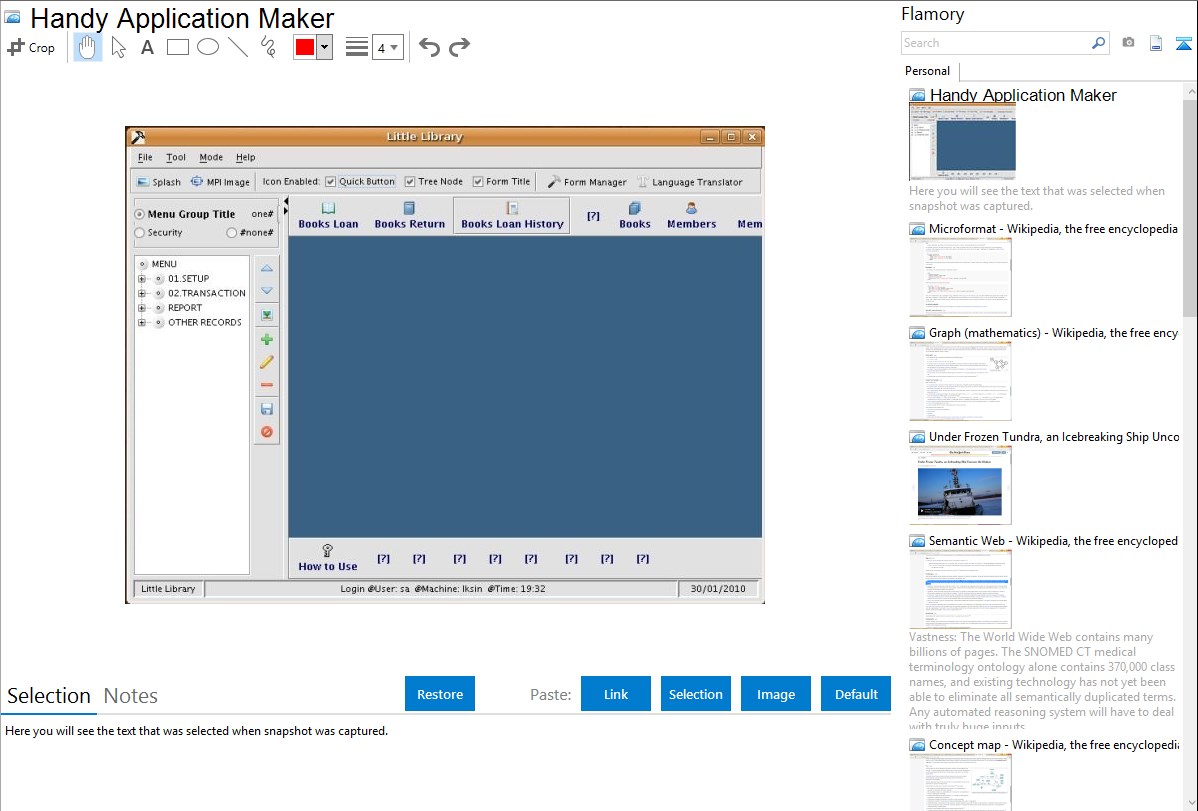Click the blue icon right of the document icon

coord(1183,43)
